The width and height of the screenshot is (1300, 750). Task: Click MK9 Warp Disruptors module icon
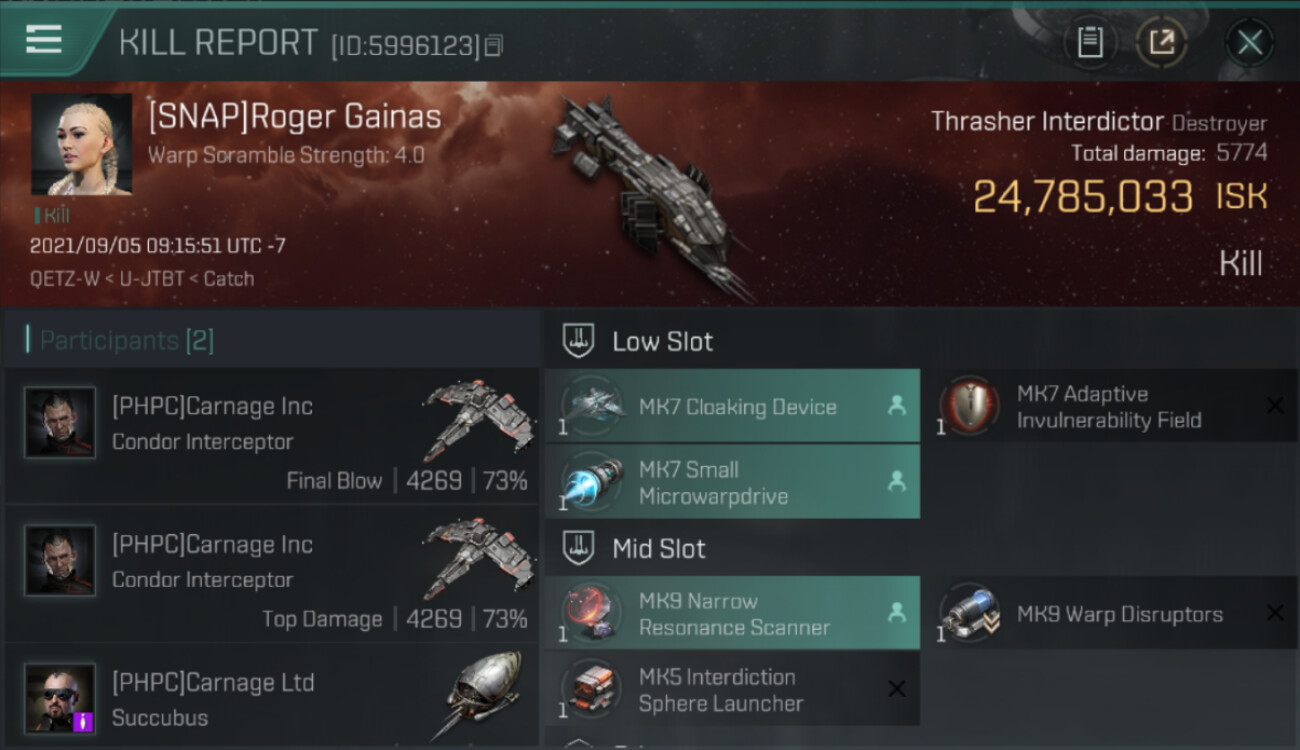969,613
